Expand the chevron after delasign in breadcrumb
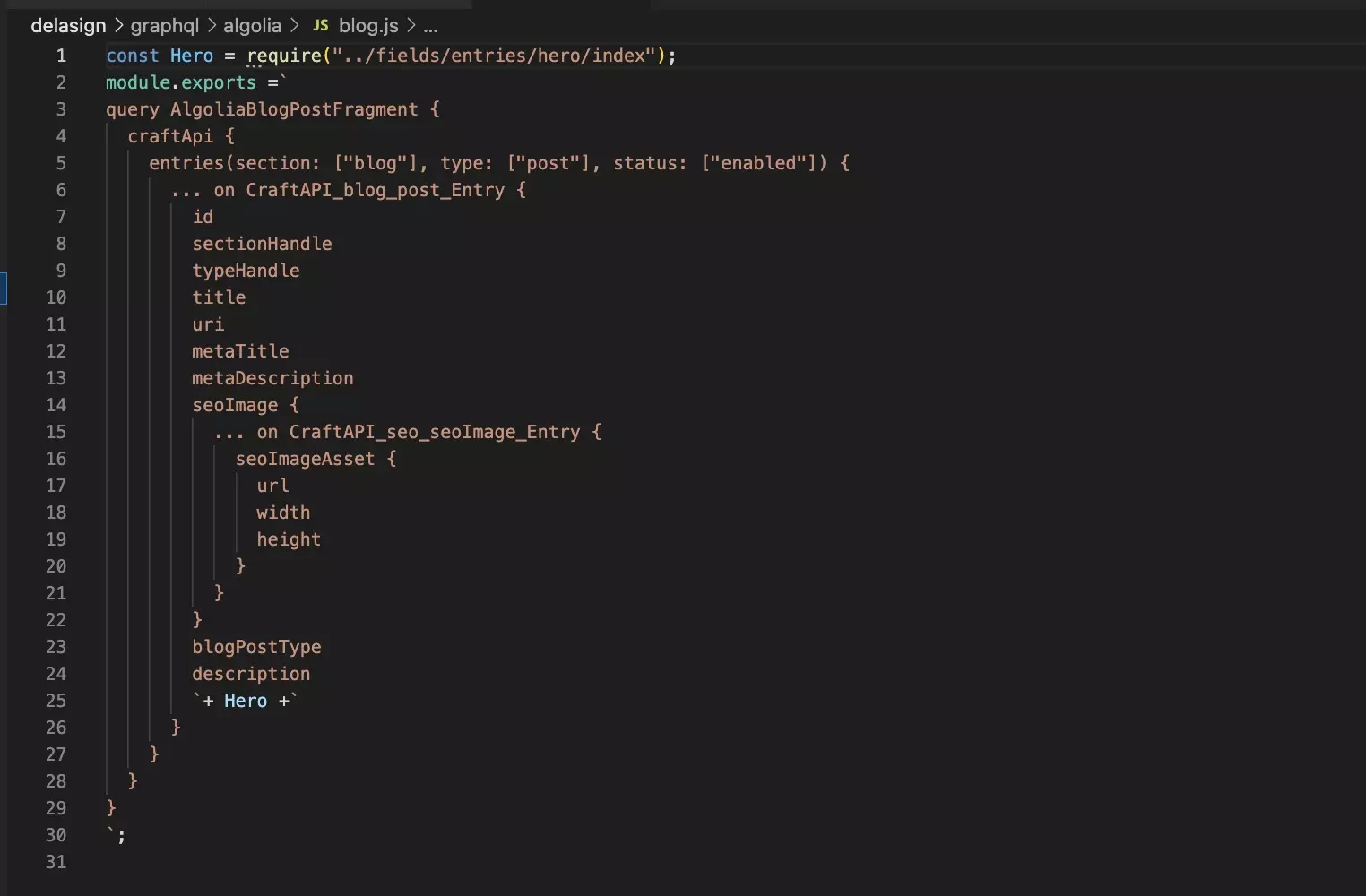 (118, 26)
